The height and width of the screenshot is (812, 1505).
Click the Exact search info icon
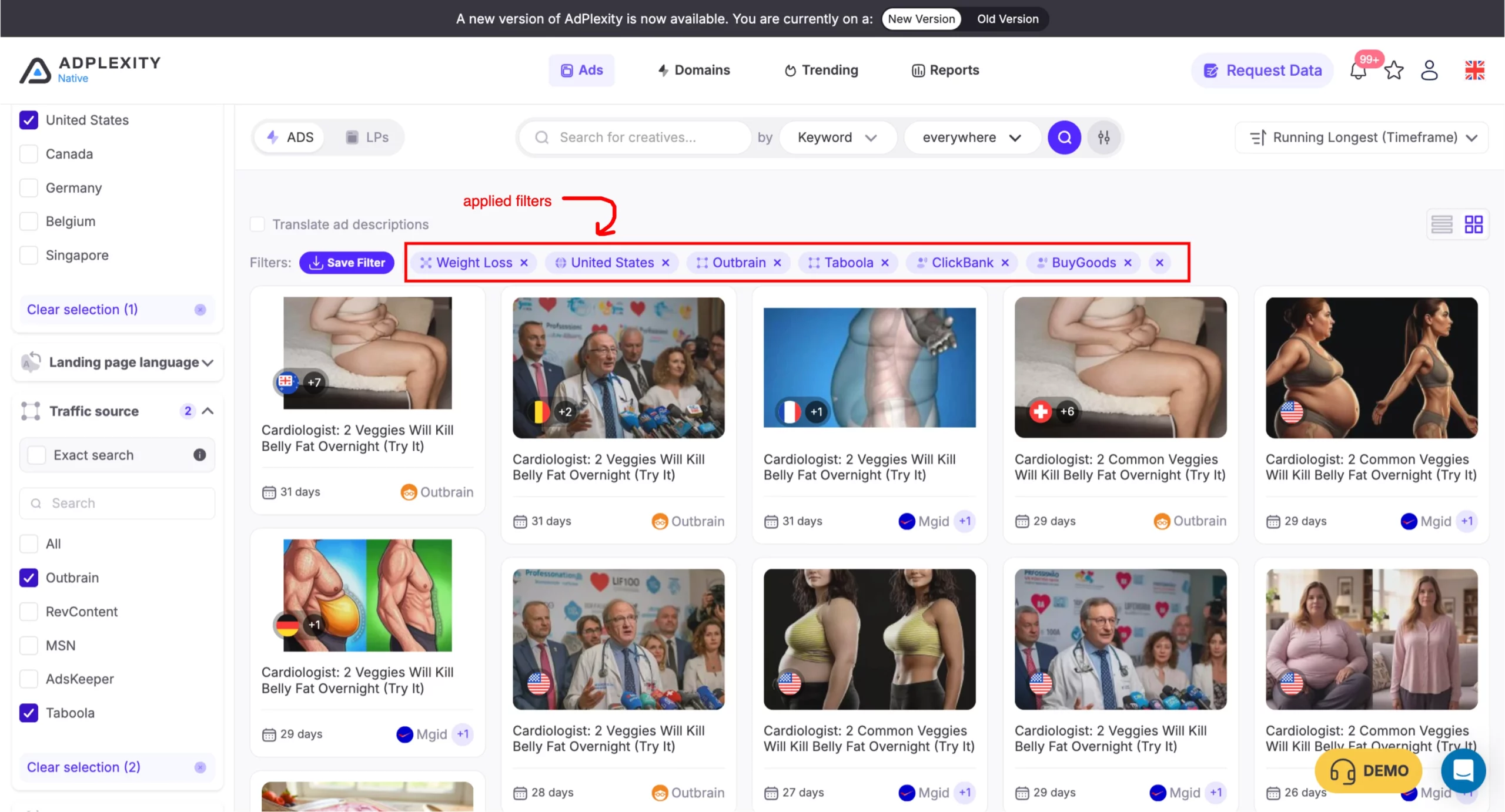pos(200,455)
